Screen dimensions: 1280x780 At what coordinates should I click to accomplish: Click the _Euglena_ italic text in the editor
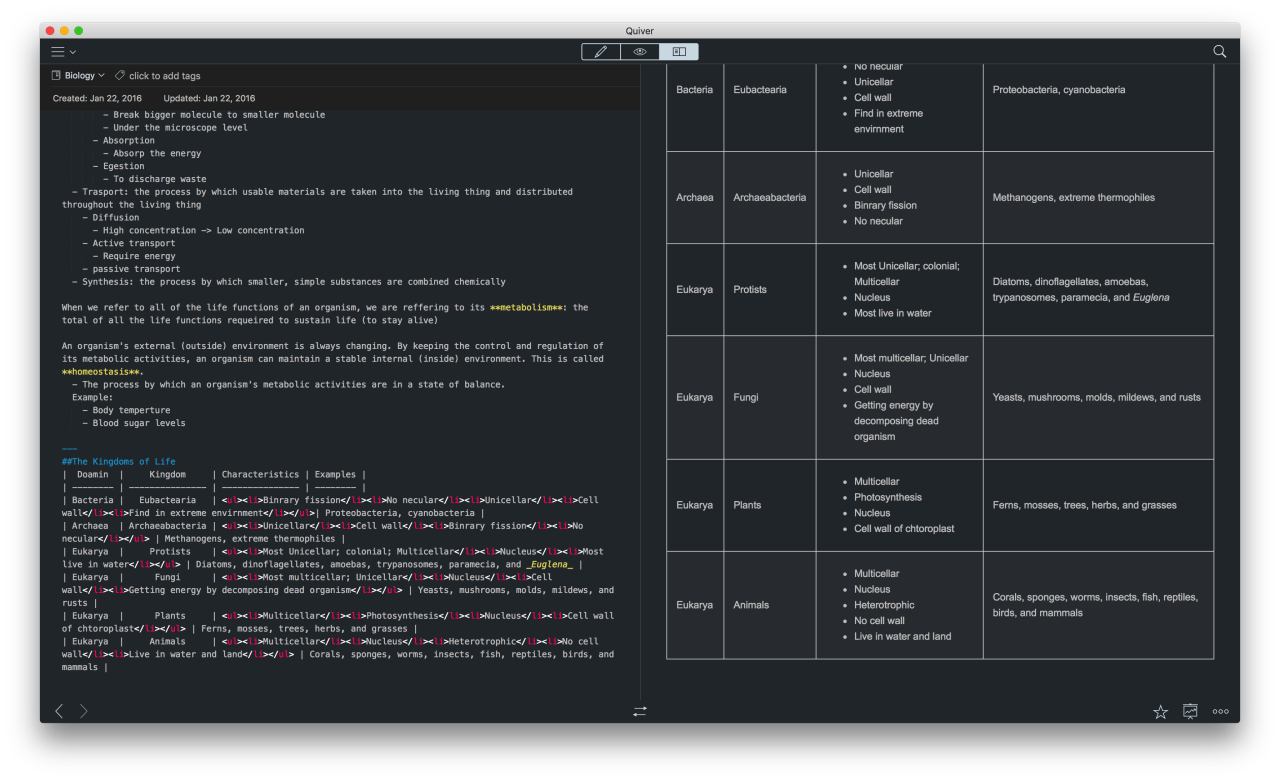click(551, 565)
